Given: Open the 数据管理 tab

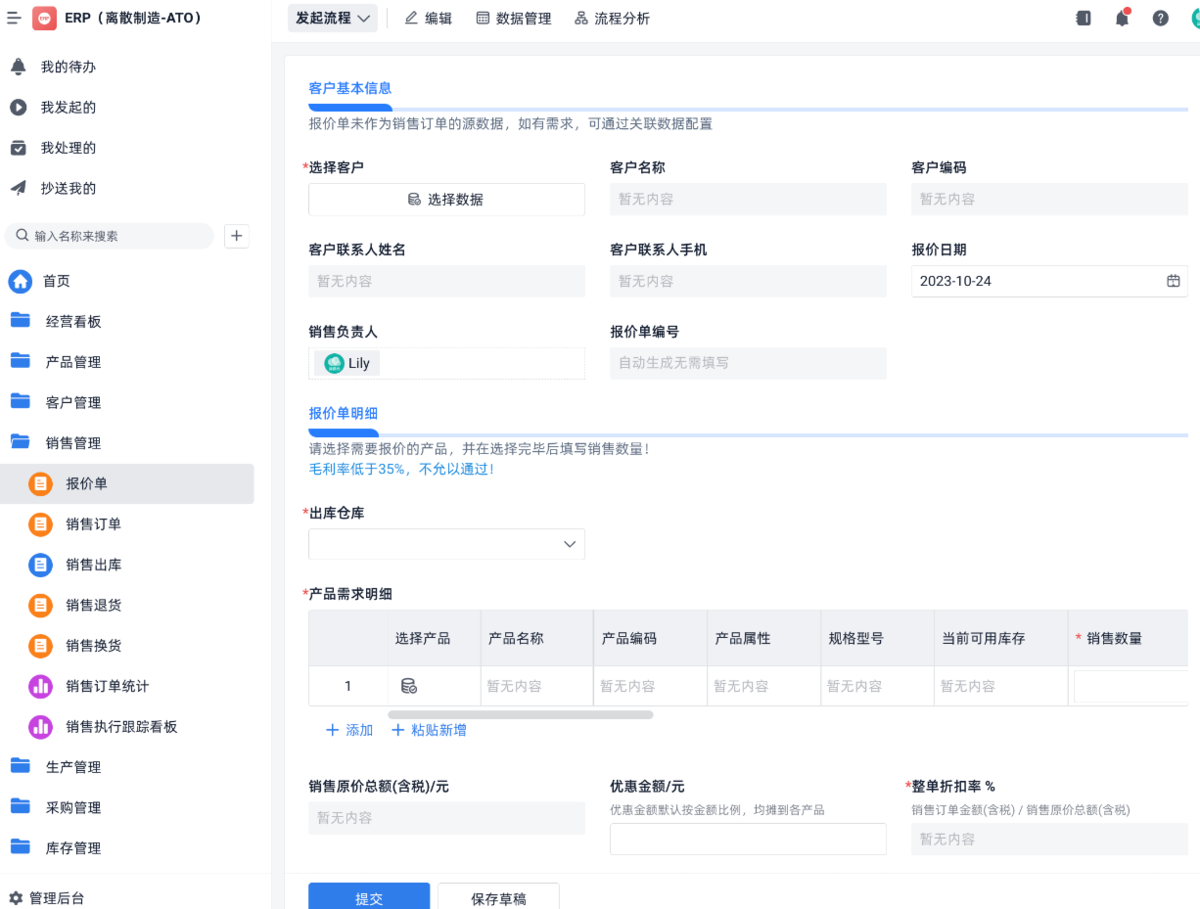Looking at the screenshot, I should (x=514, y=18).
